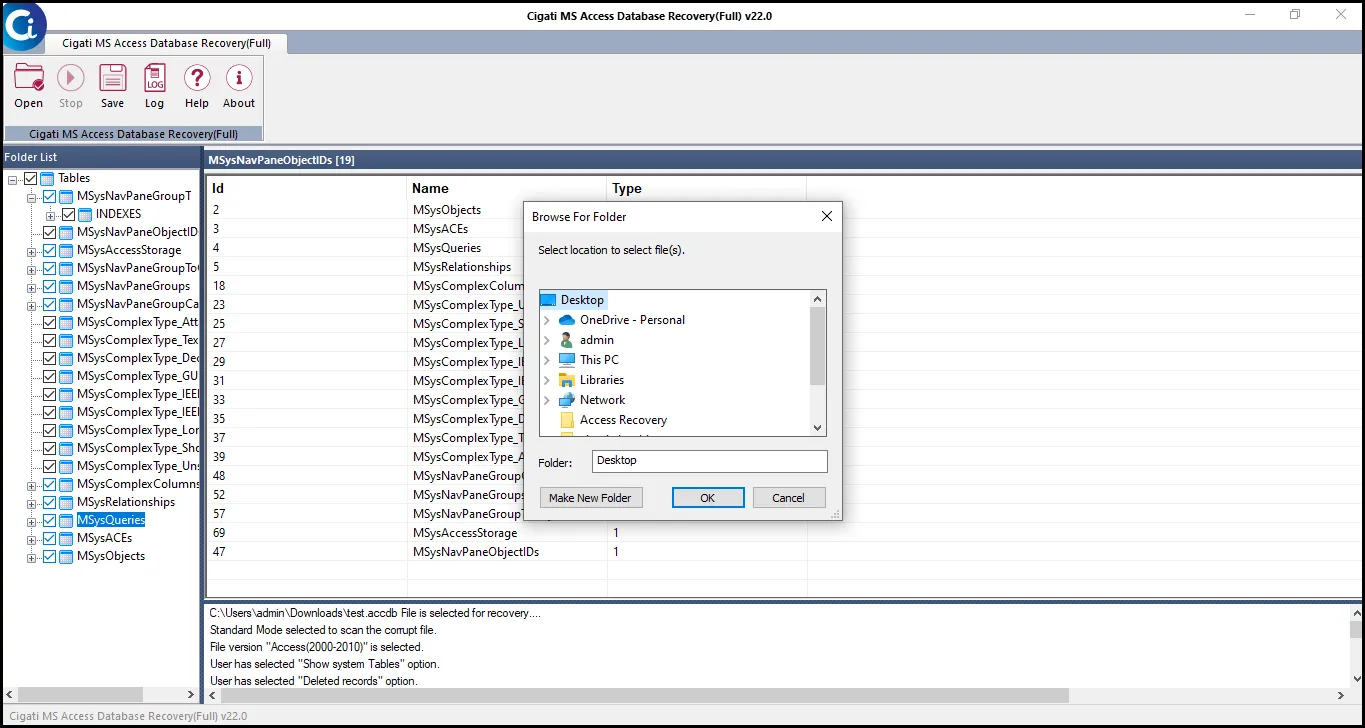Switch to Cigati MS Access Database Recovery(Full) tab

click(166, 43)
